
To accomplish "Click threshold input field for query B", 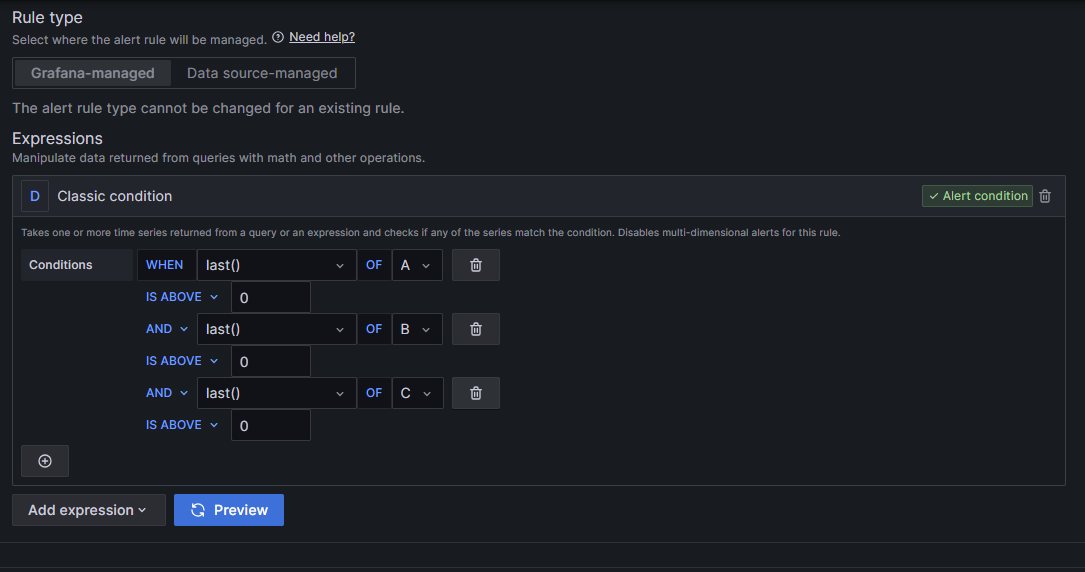I will [270, 361].
